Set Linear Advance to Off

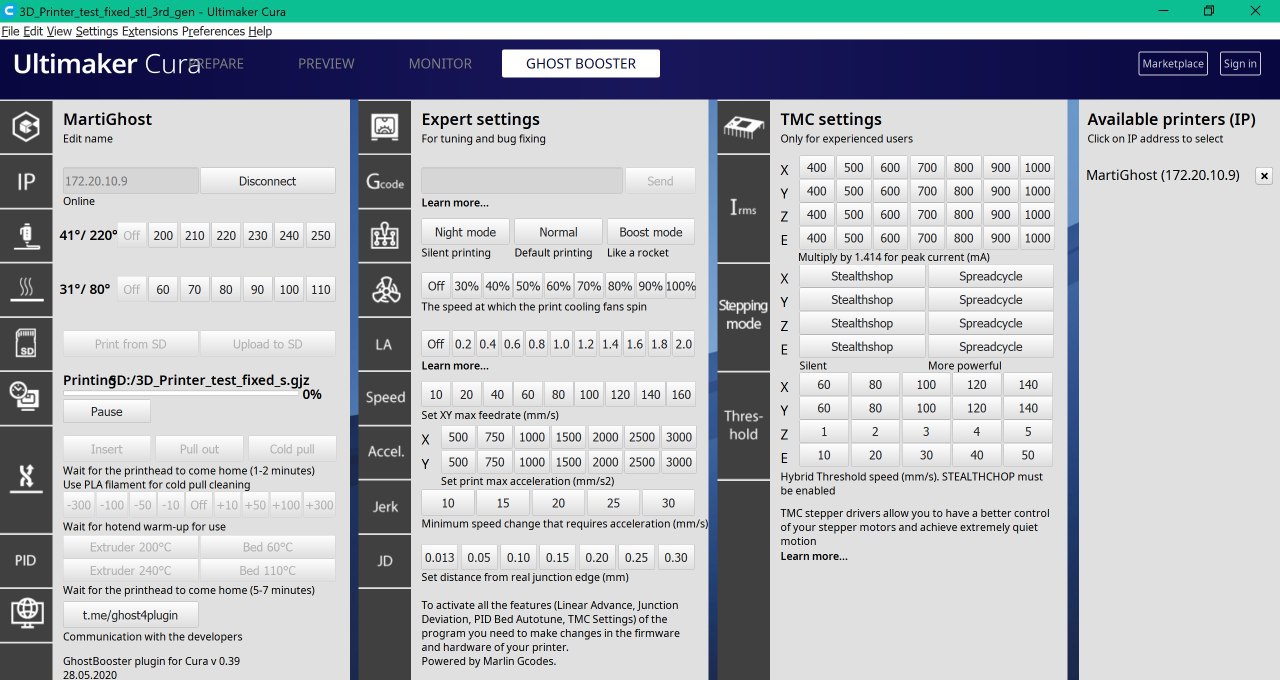pos(436,344)
